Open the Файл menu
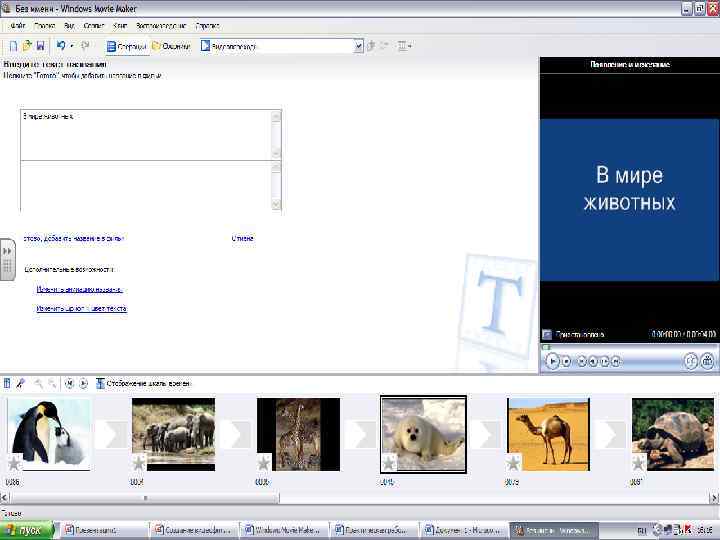This screenshot has height=540, width=720. [x=17, y=26]
